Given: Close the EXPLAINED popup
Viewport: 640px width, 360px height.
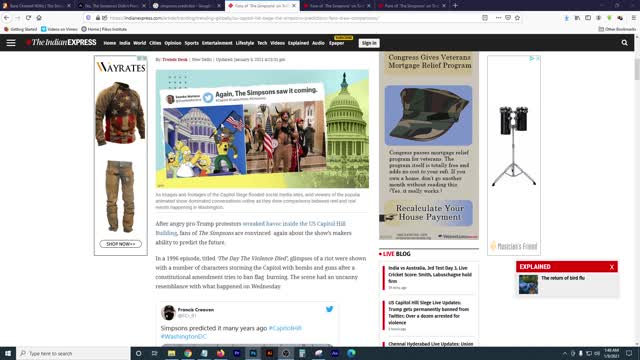Looking at the screenshot, I should [x=611, y=267].
